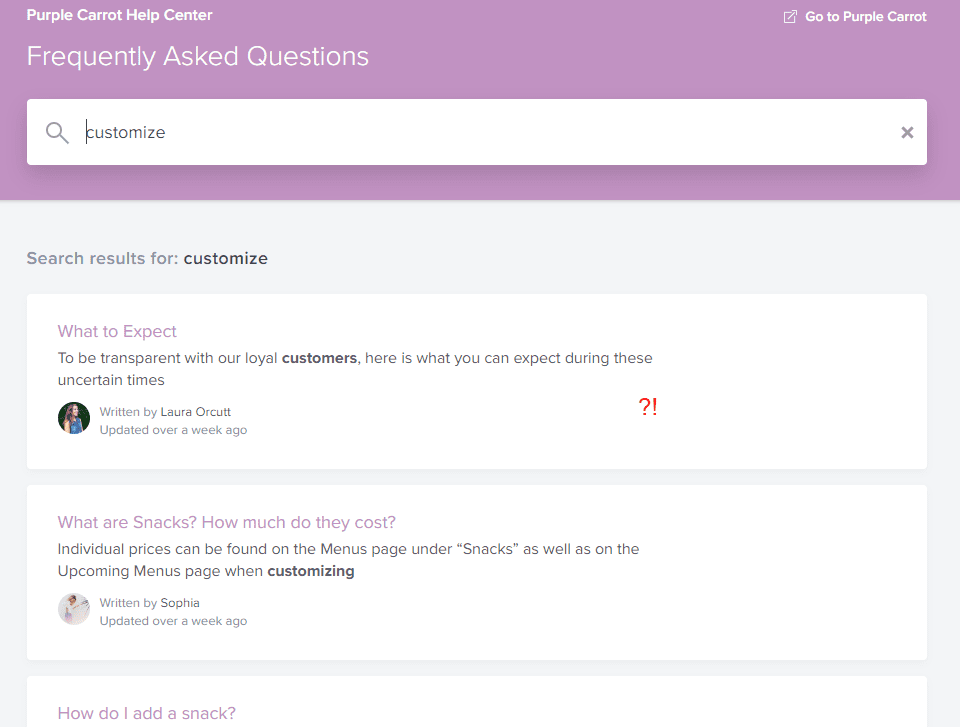Click 'Updated over a week ago' under Laura Orcutt

click(173, 430)
